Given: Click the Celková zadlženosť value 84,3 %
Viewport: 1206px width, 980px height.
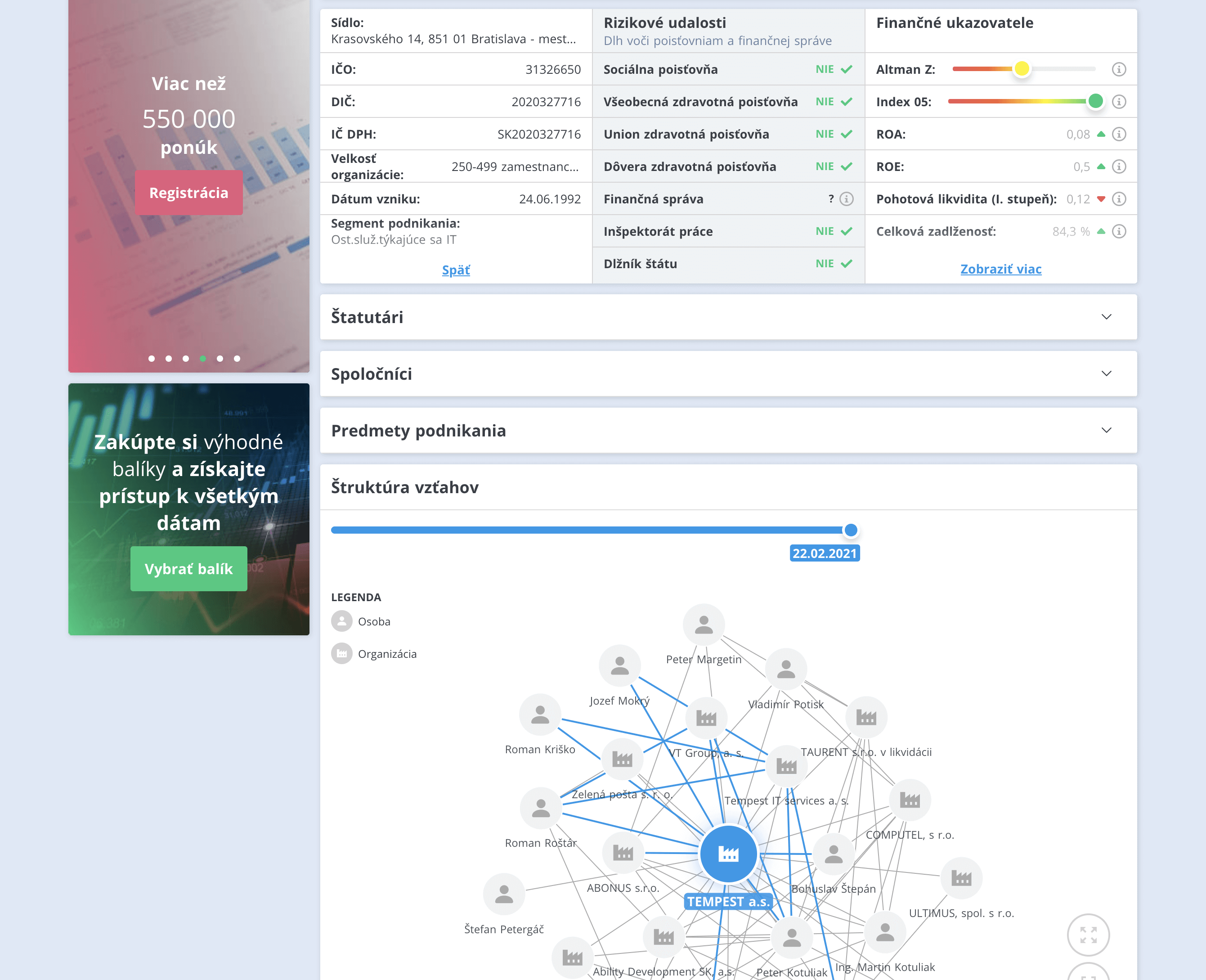Looking at the screenshot, I should 1071,231.
